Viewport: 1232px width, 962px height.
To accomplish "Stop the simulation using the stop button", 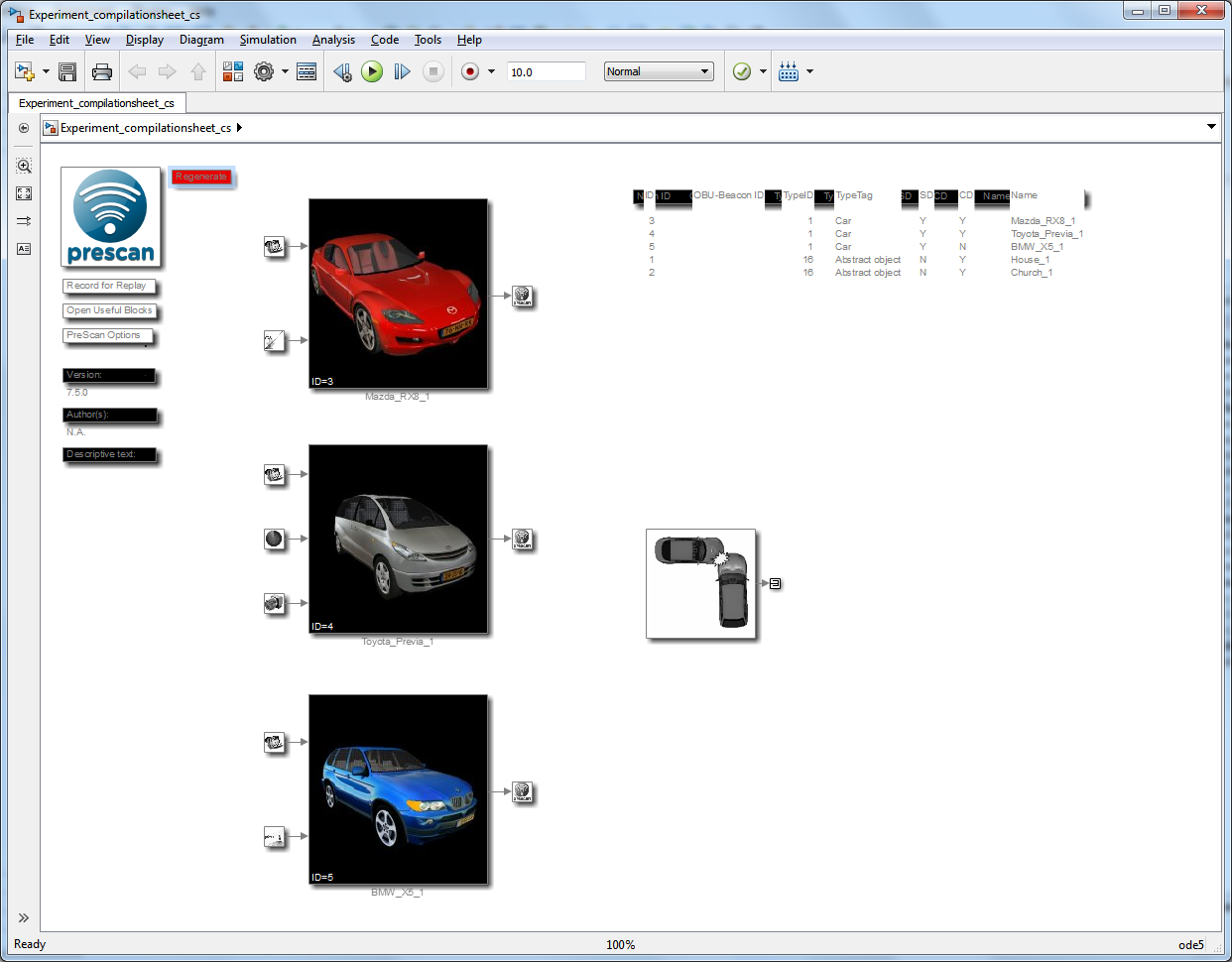I will tap(433, 71).
